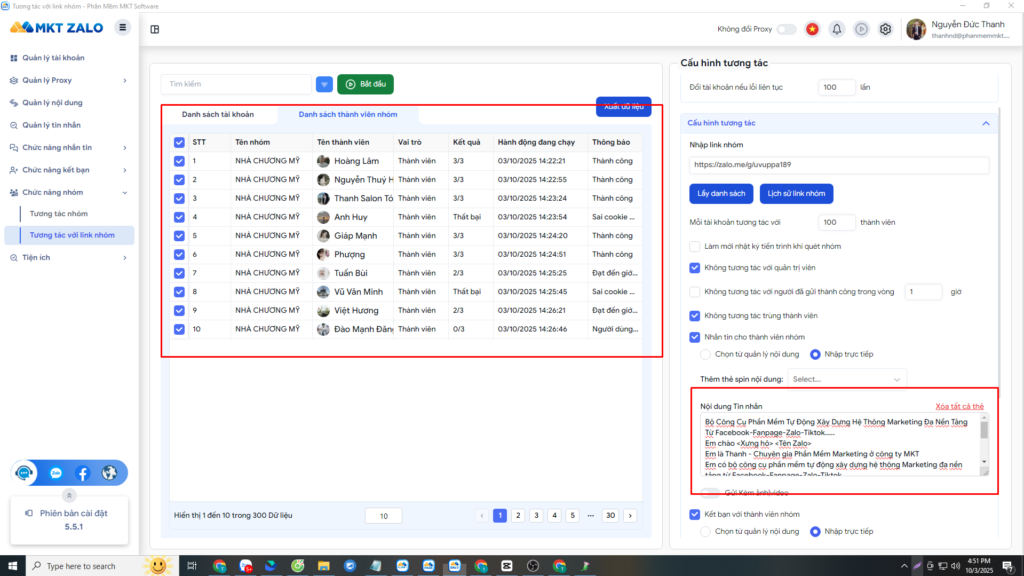
Task: Open OBS Studio icon on the taskbar
Action: point(533,566)
